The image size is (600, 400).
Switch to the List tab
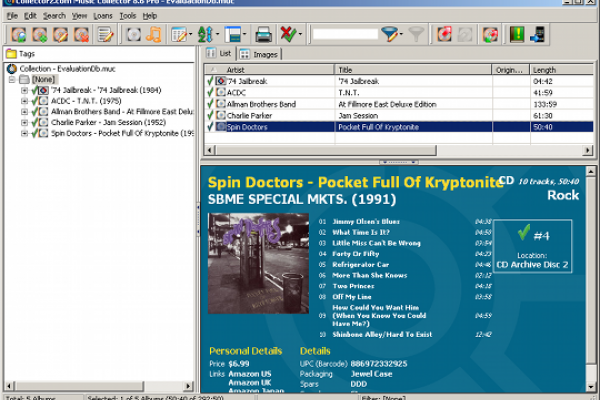(219, 54)
